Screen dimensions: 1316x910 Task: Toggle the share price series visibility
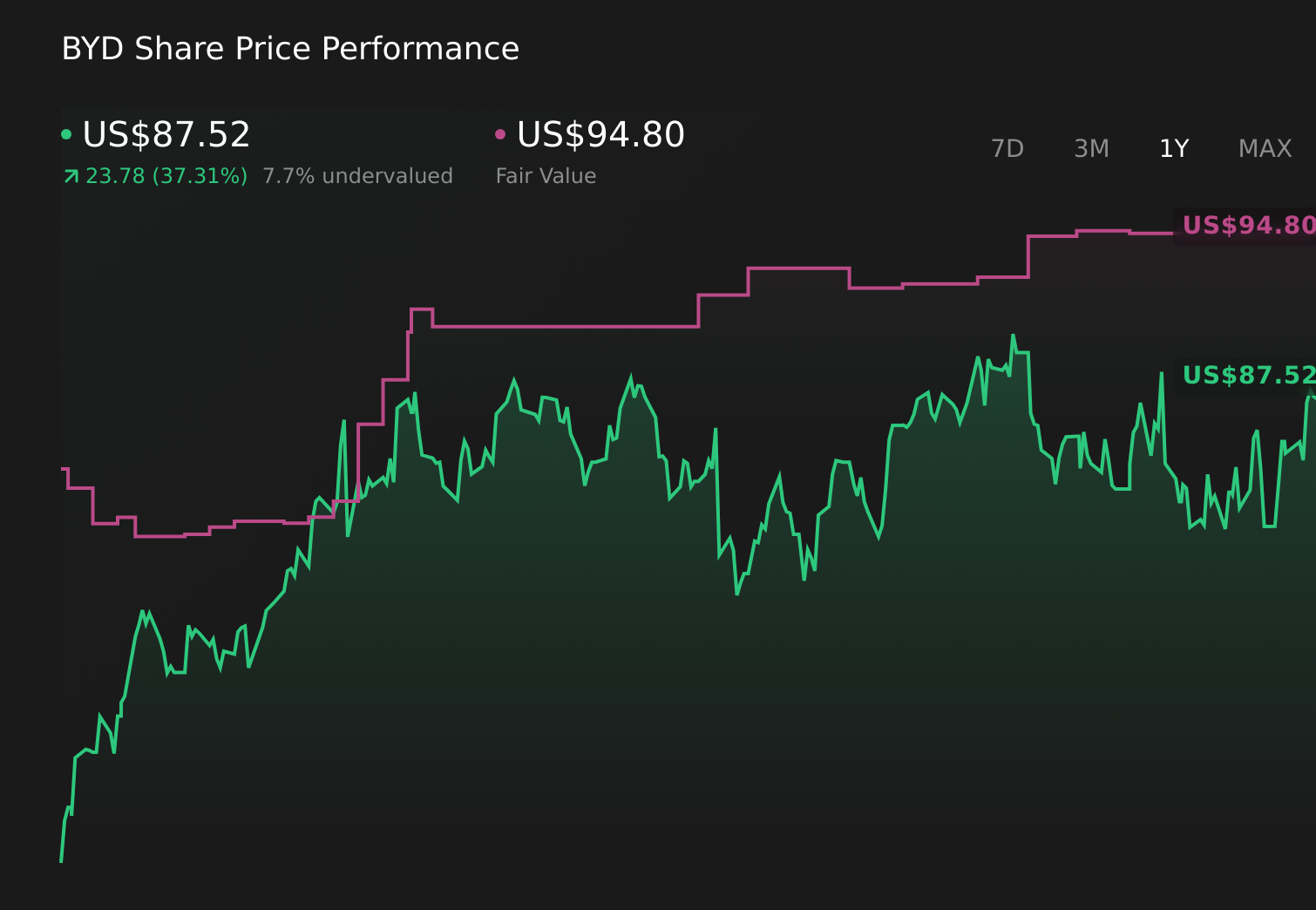tap(66, 133)
